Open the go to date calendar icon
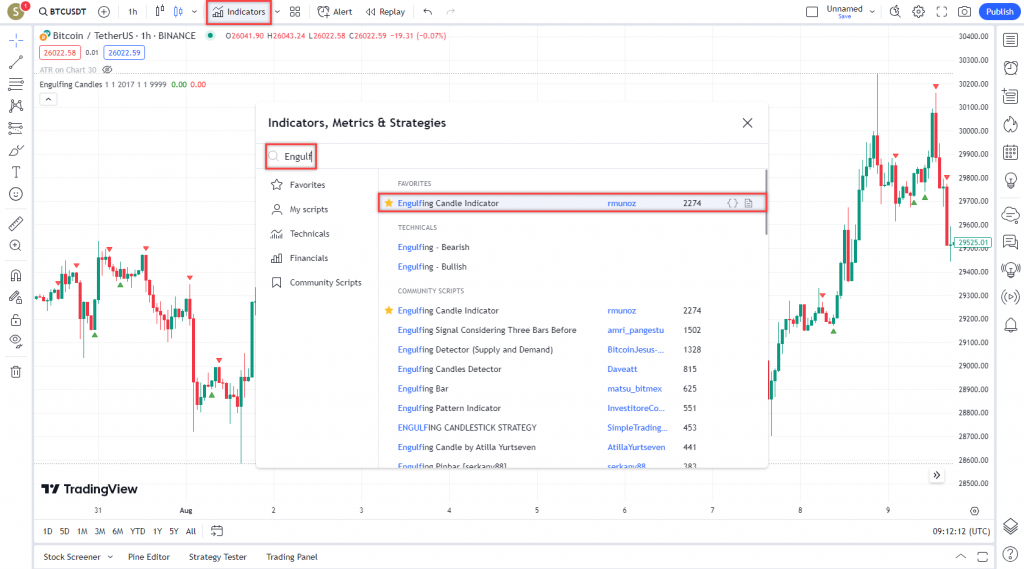This screenshot has height=569, width=1024. pyautogui.click(x=217, y=531)
